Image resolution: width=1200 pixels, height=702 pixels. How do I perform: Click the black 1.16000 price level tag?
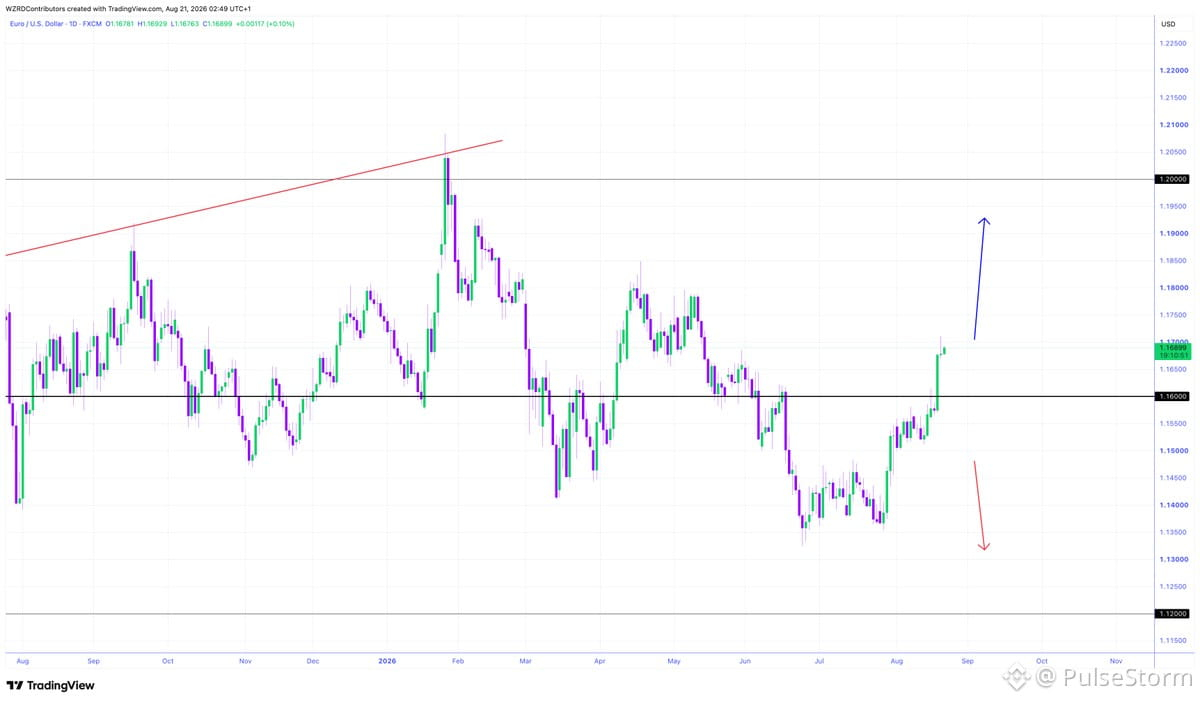coord(1172,396)
